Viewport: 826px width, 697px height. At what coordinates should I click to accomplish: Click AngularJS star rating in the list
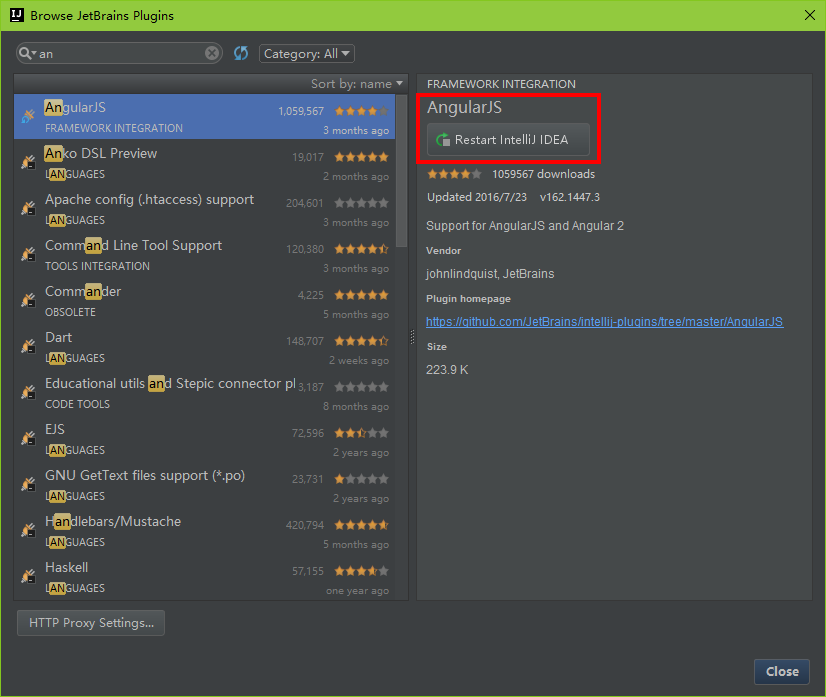pos(361,111)
